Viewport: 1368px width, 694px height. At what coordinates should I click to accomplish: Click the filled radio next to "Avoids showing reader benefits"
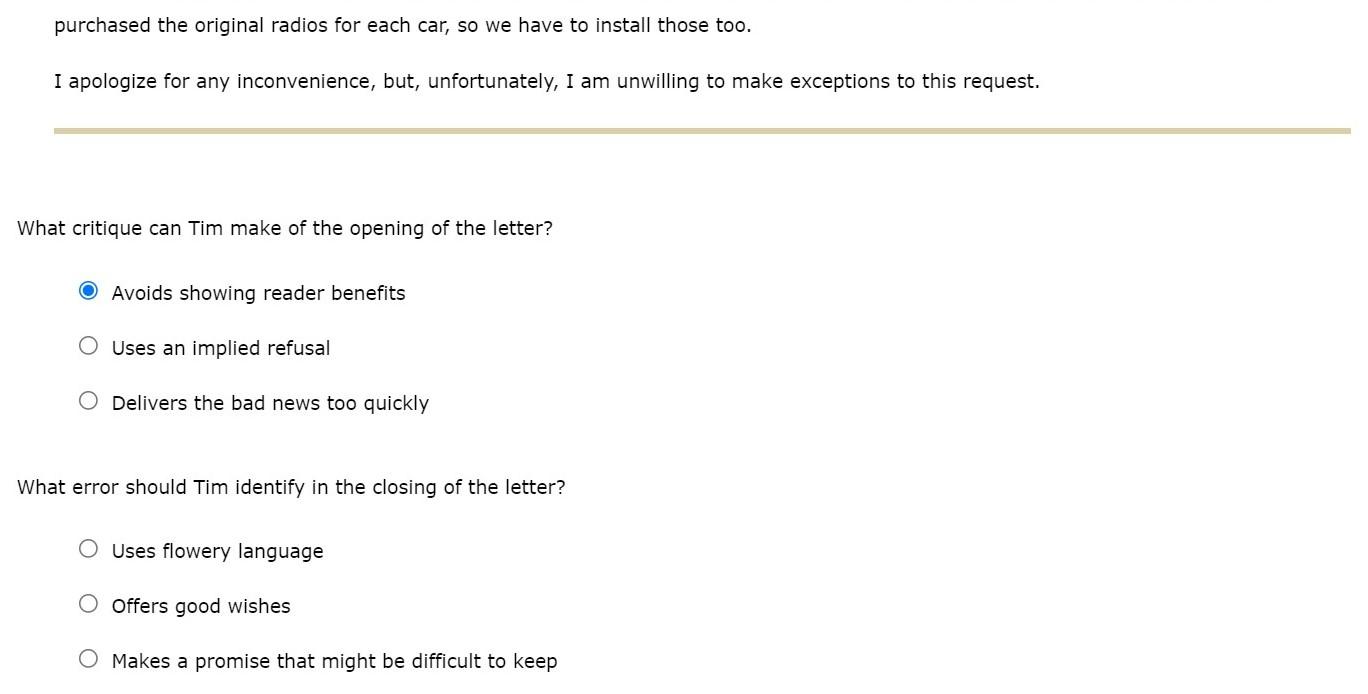point(88,290)
